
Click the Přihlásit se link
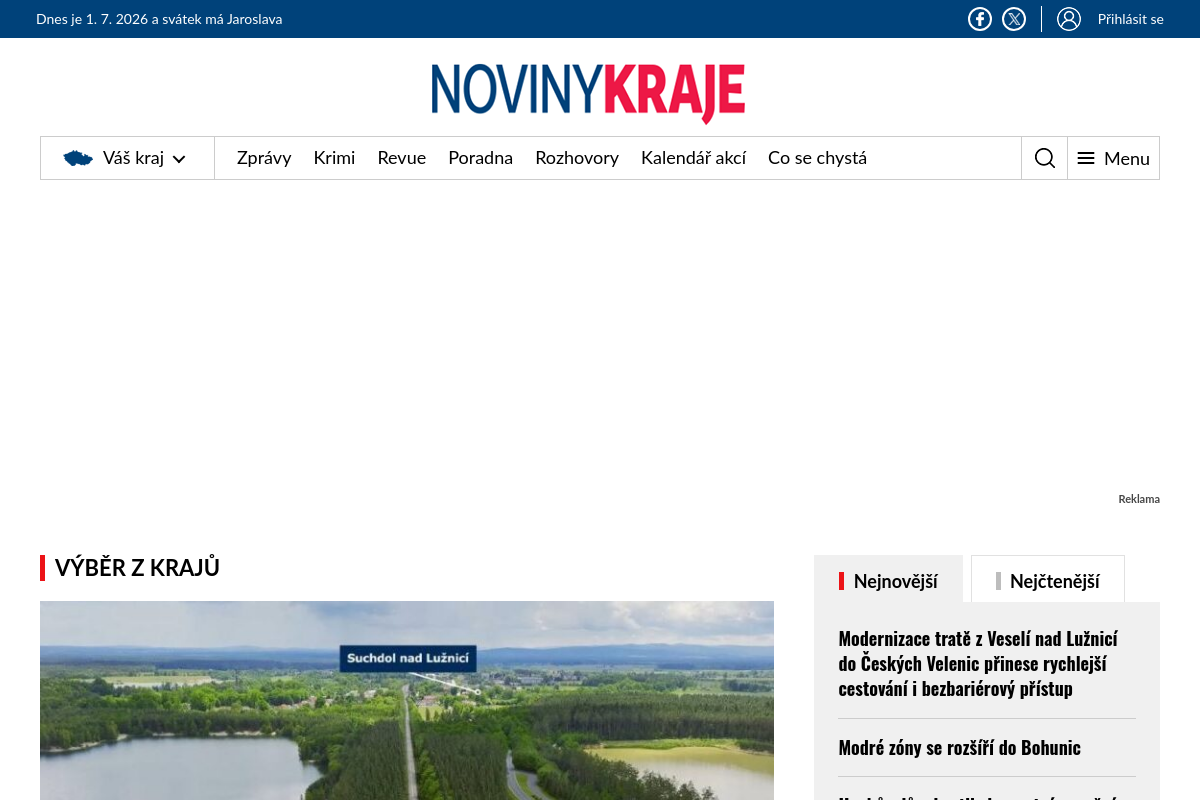click(1130, 19)
